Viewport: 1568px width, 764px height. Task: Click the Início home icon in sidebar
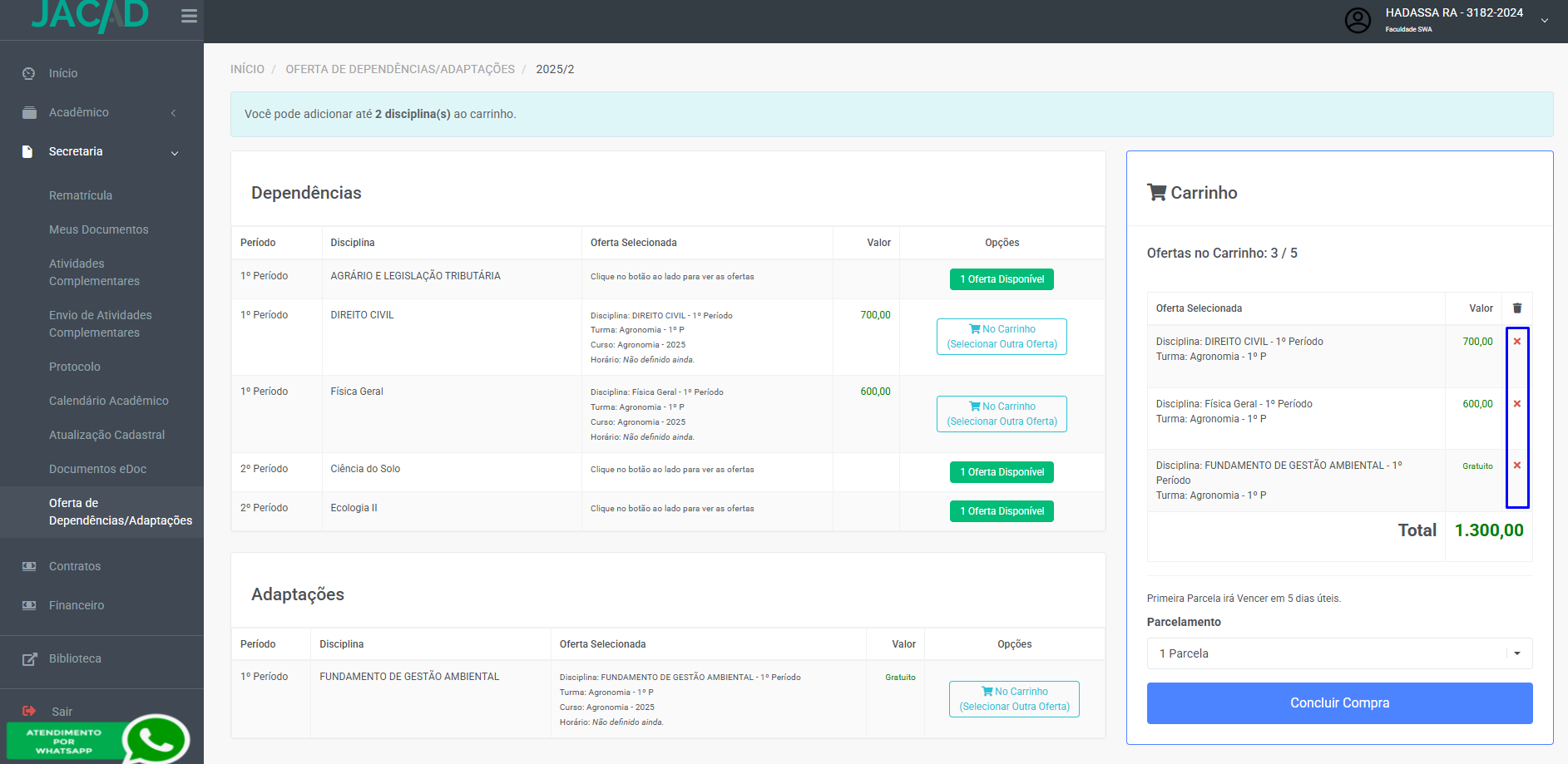[29, 73]
